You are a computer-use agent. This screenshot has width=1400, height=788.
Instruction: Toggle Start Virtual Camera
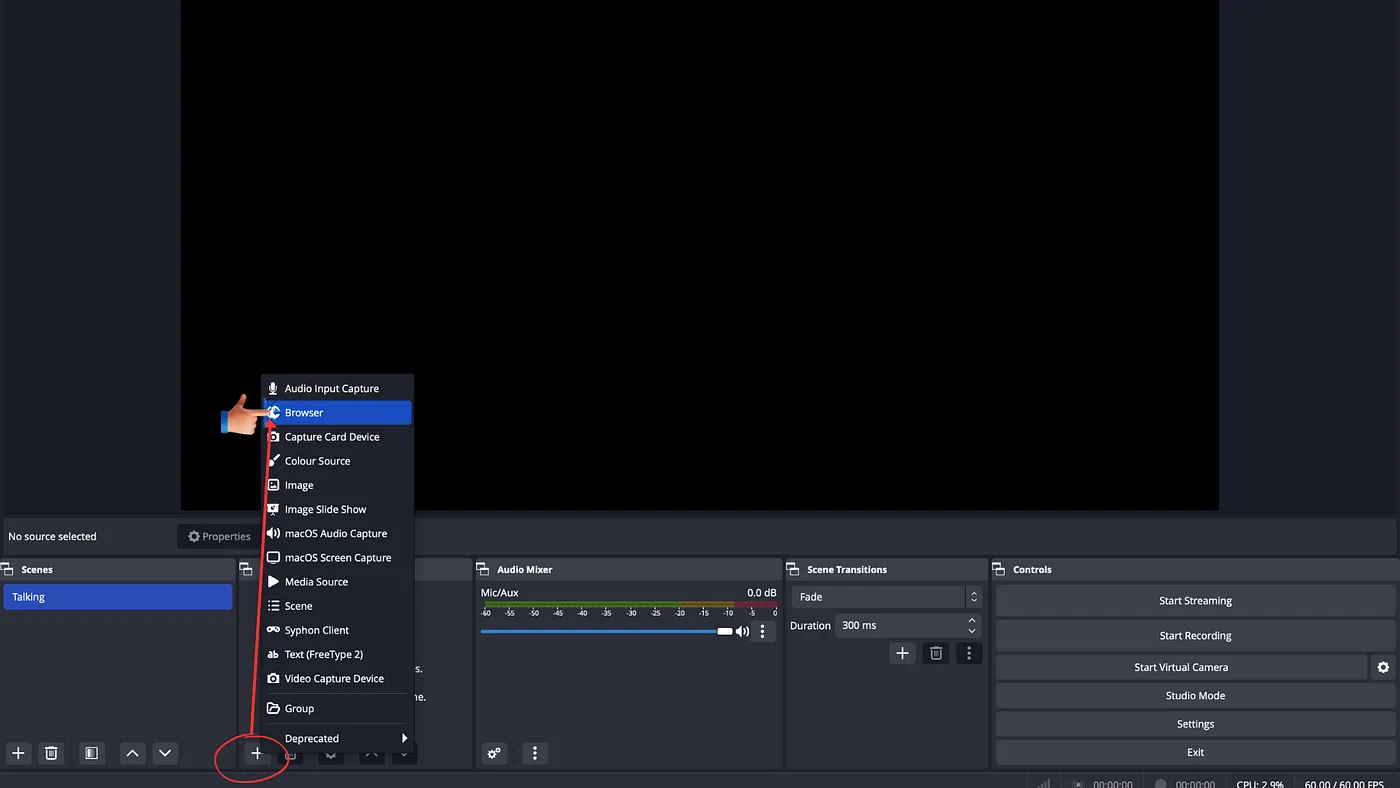tap(1181, 667)
